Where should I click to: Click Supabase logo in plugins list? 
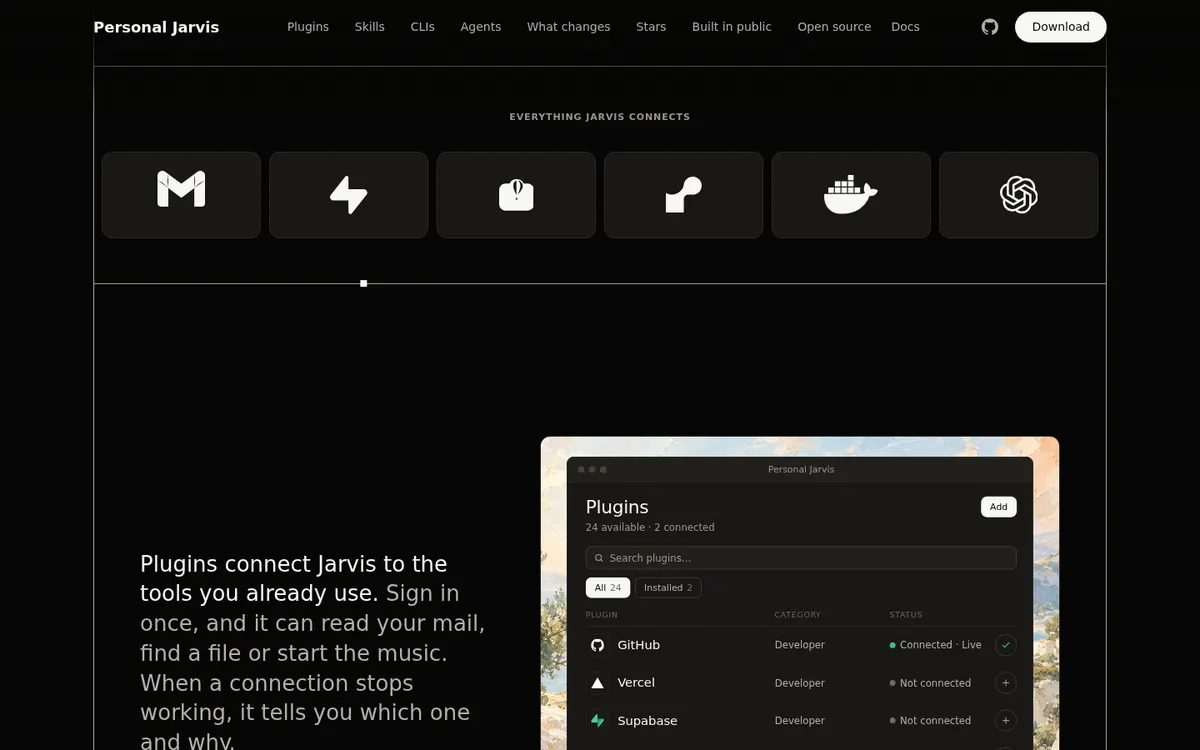598,720
